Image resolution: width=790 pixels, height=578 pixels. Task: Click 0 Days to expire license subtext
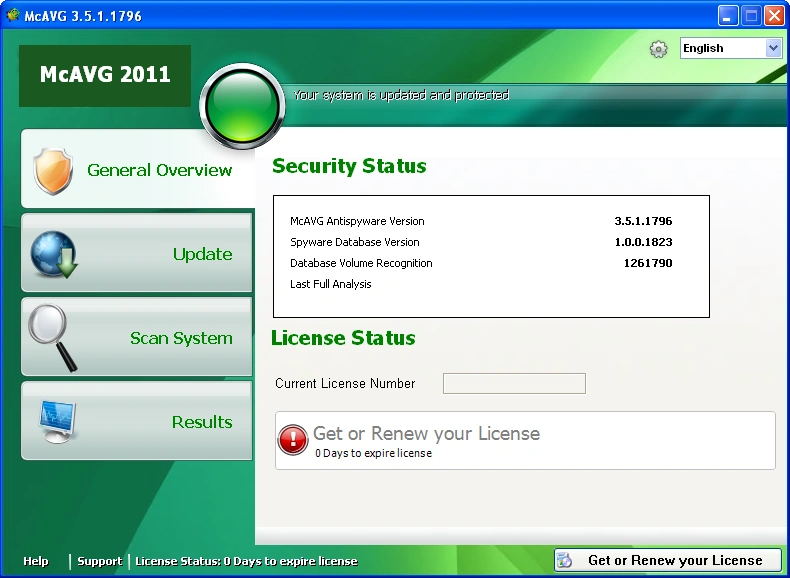point(373,453)
